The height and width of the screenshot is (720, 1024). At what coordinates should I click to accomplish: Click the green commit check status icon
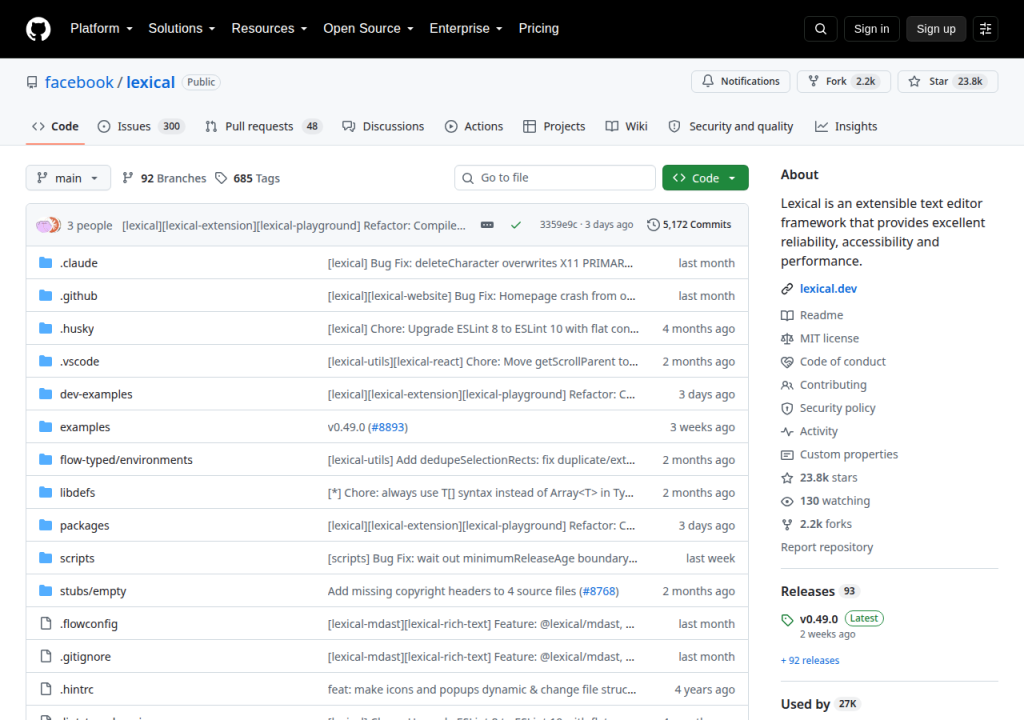(516, 225)
